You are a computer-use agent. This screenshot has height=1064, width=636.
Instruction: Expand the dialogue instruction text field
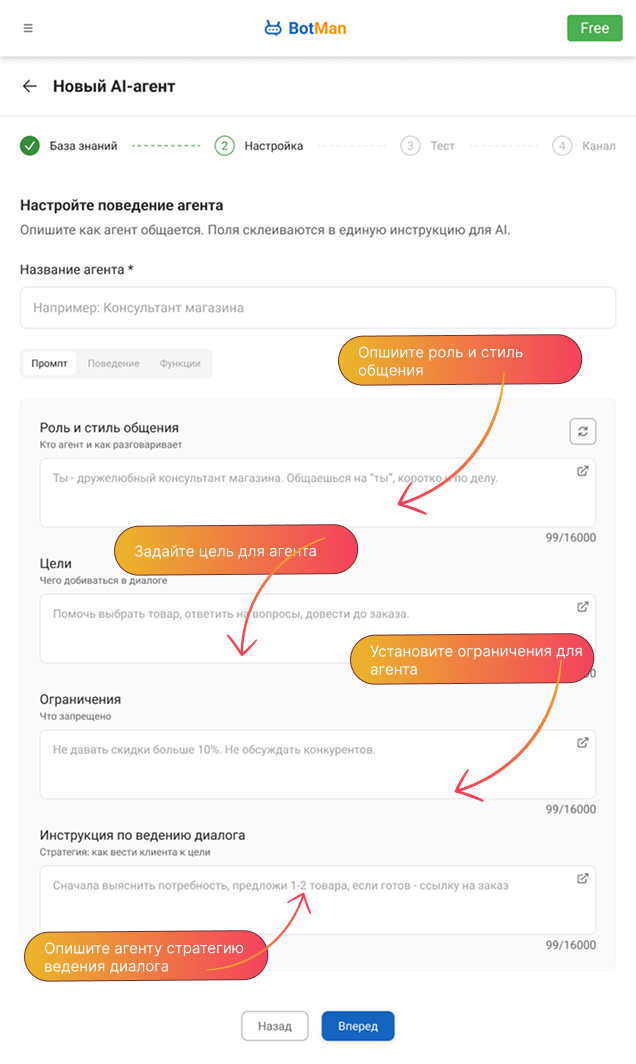tap(583, 879)
